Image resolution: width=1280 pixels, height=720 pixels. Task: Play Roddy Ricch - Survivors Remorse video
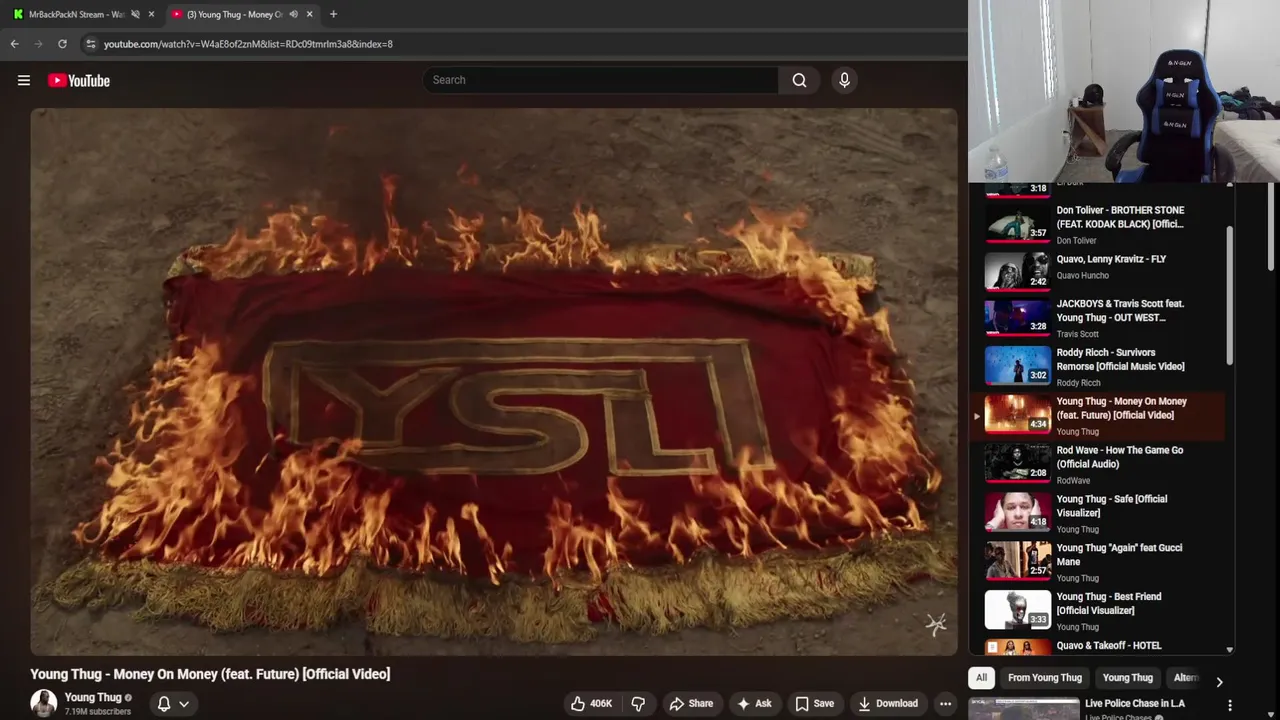[x=1100, y=367]
